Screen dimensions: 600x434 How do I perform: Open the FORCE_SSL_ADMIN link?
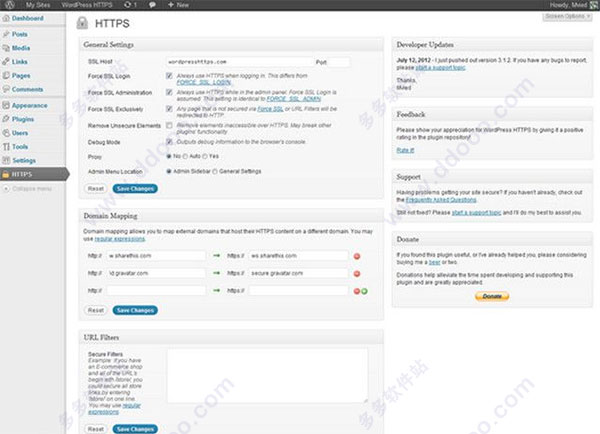tap(293, 99)
